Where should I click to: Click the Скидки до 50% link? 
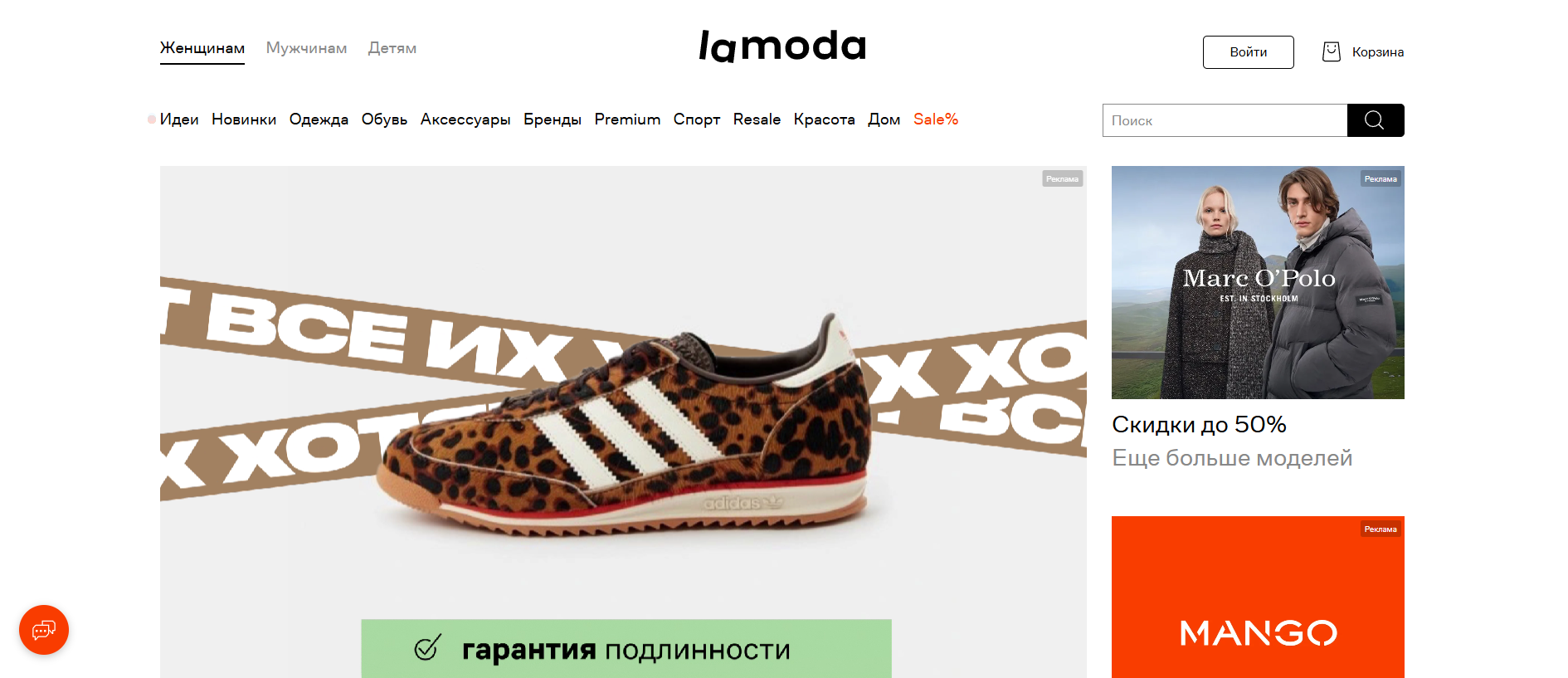click(1199, 425)
